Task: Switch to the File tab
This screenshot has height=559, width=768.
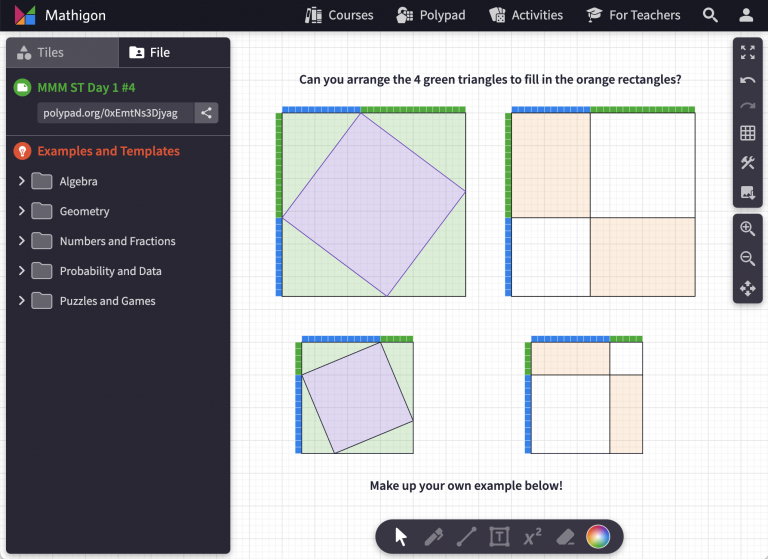Action: 174,52
